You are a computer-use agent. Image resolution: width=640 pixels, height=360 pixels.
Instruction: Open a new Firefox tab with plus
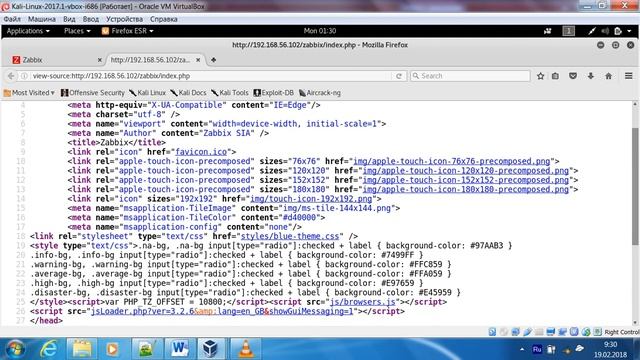[x=213, y=60]
